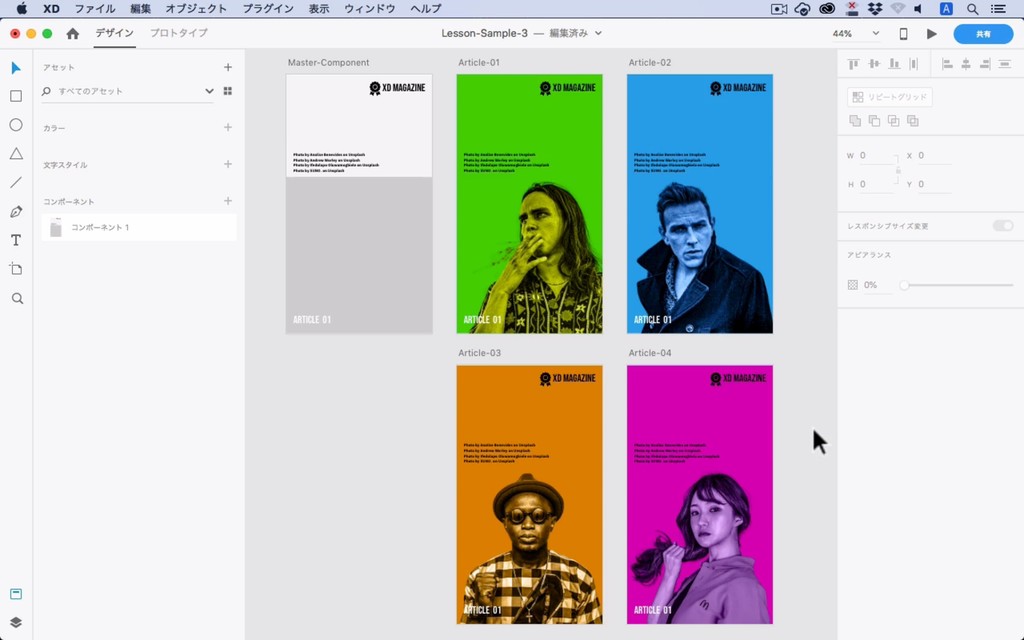This screenshot has height=640, width=1024.
Task: Click the Article-02 blue artboard
Action: (699, 204)
